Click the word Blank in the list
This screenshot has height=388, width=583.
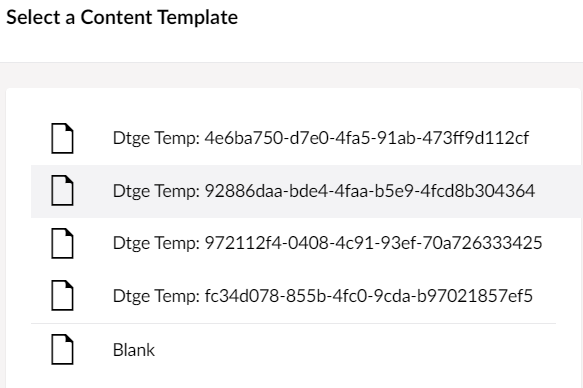click(x=133, y=350)
